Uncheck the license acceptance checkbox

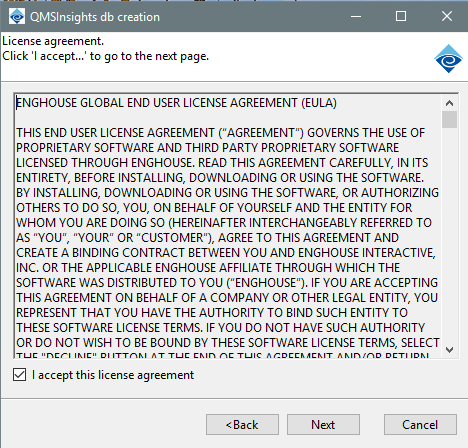pyautogui.click(x=19, y=375)
